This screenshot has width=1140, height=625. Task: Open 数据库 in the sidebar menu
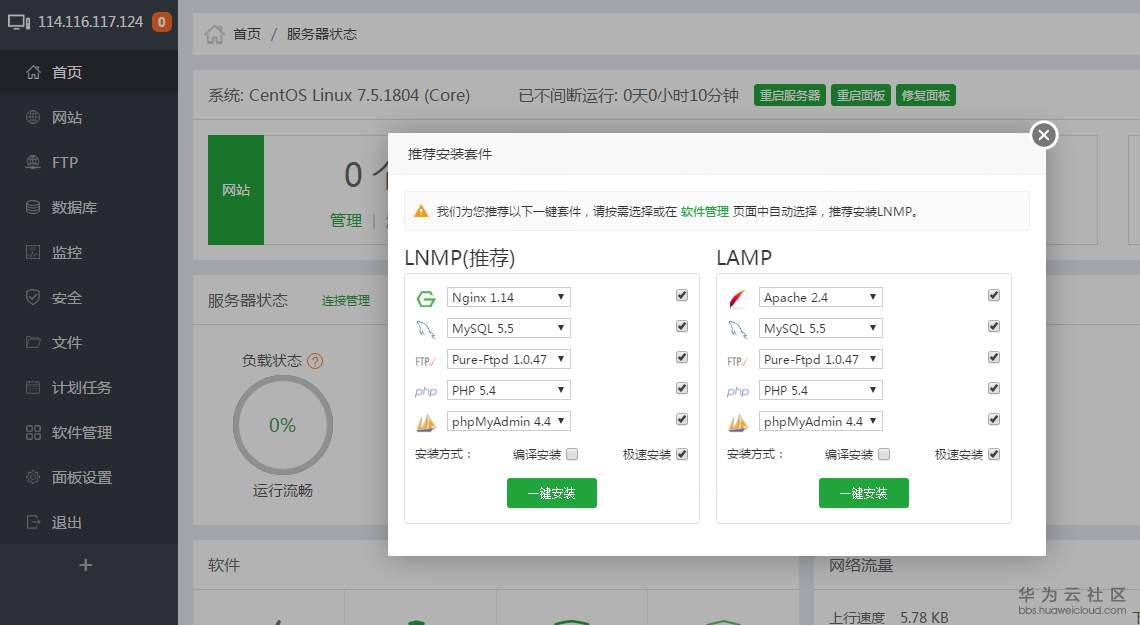tap(89, 207)
